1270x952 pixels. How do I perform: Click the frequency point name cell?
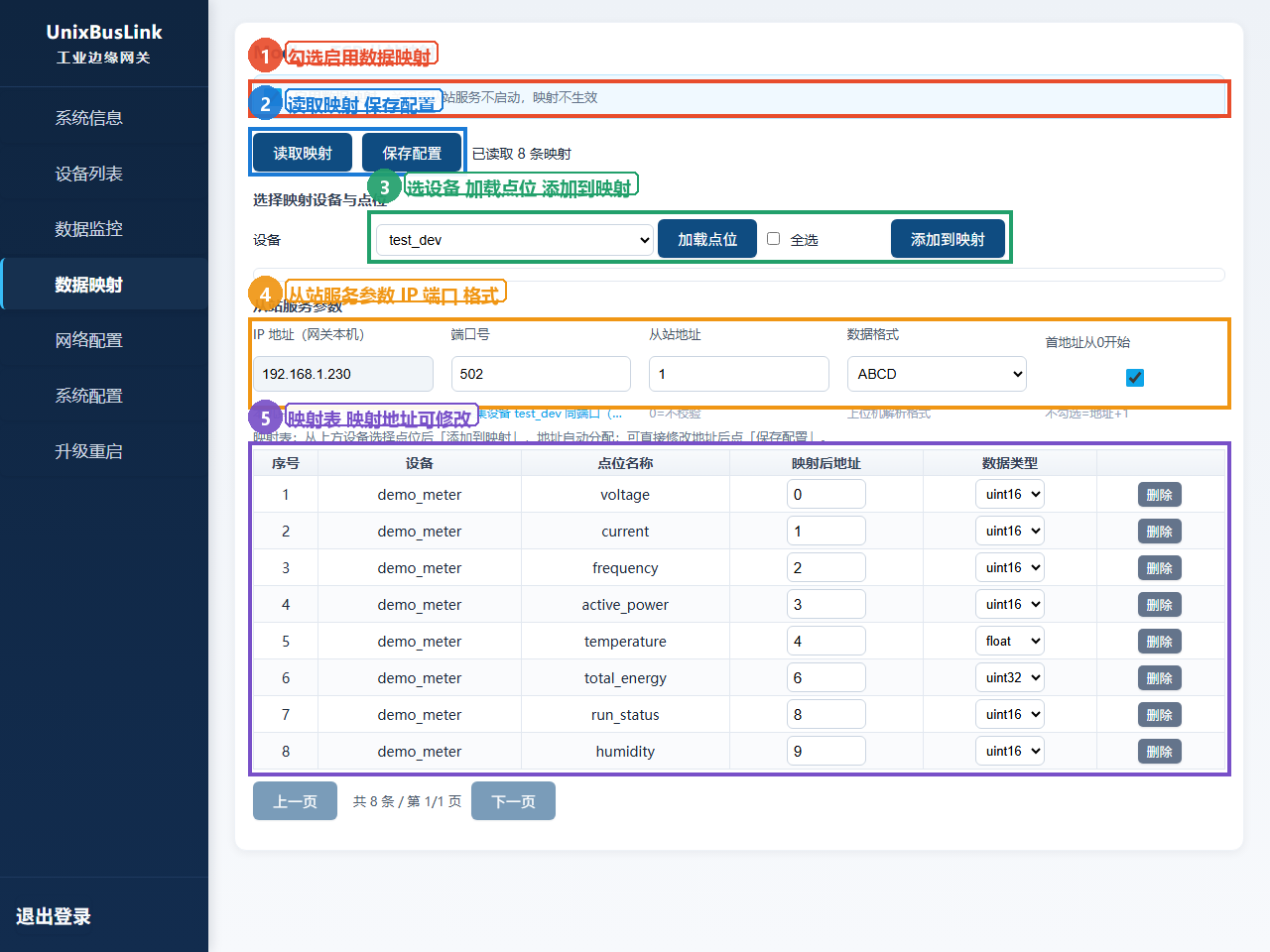click(x=625, y=568)
